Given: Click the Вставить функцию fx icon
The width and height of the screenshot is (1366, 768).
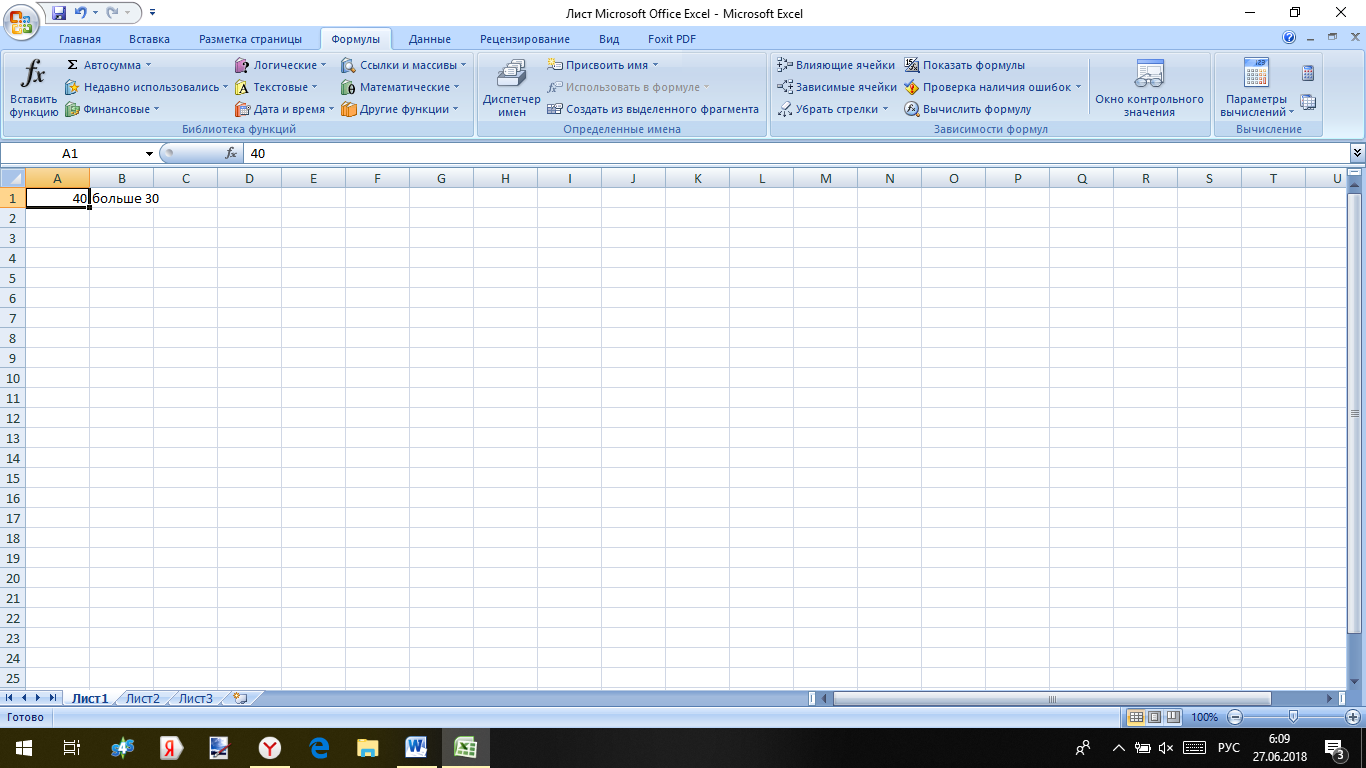Looking at the screenshot, I should click(34, 76).
